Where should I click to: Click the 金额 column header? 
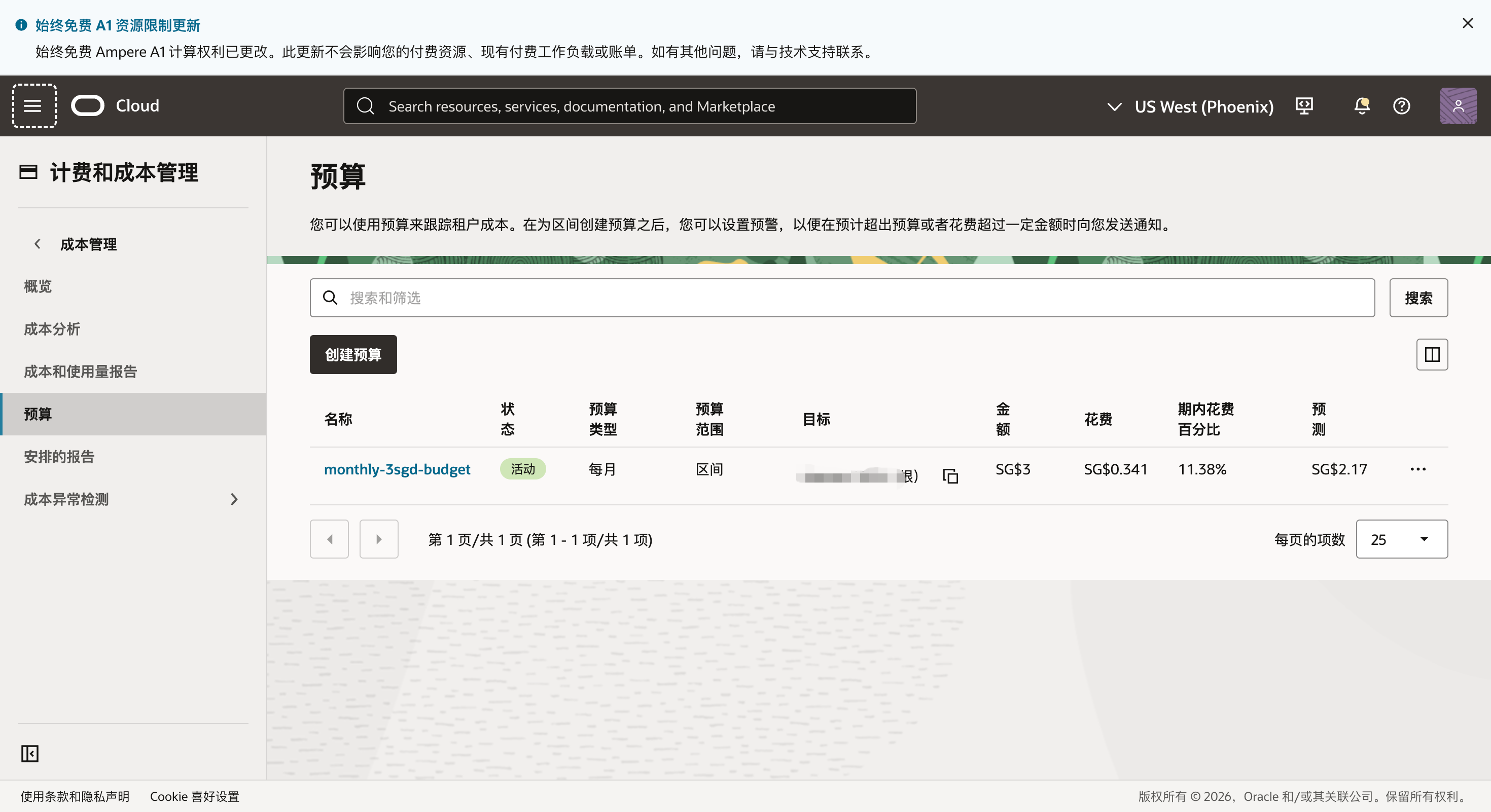[x=1003, y=419]
